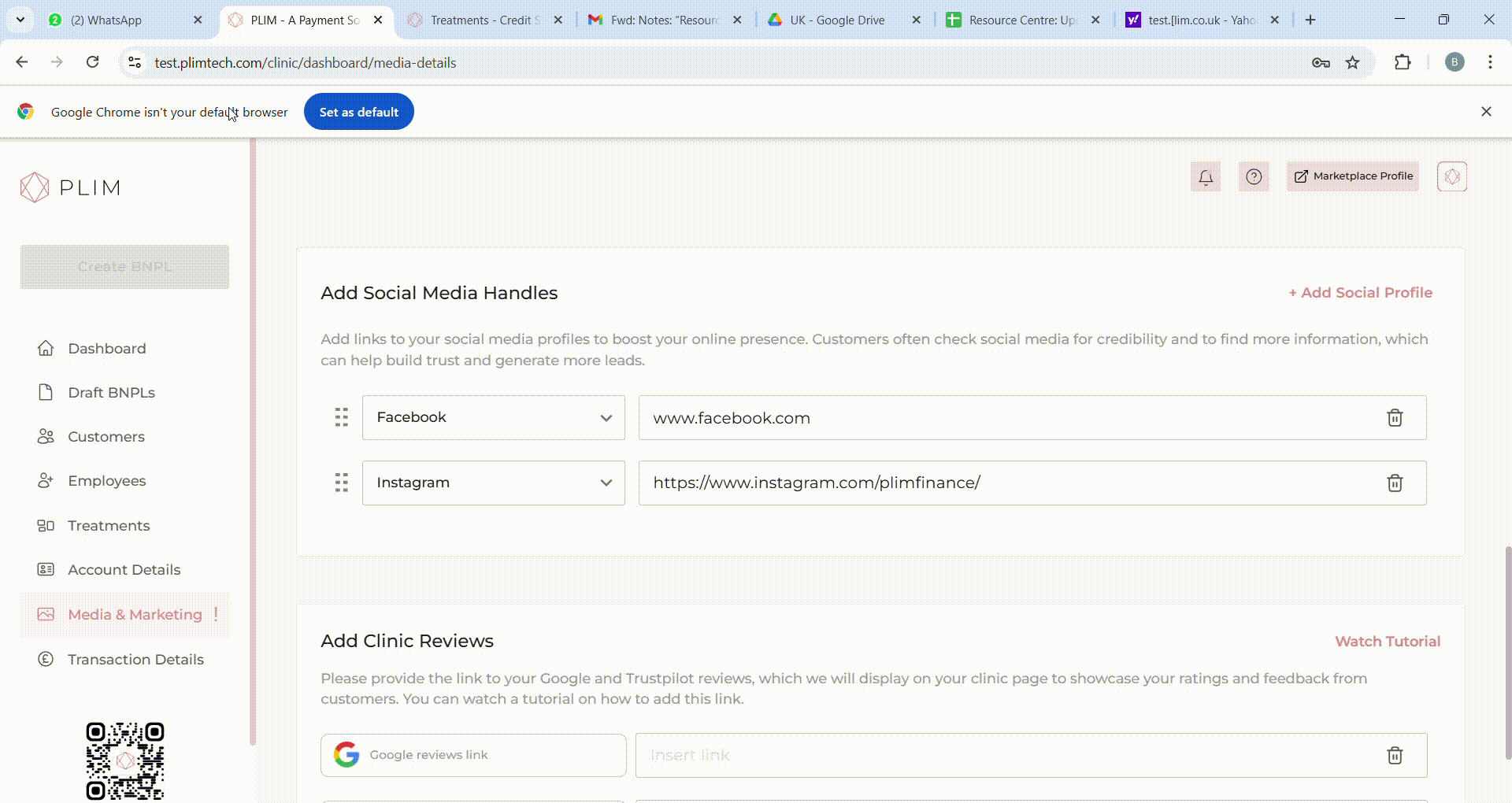Delete the Instagram social media row
This screenshot has width=1512, height=803.
tap(1395, 483)
